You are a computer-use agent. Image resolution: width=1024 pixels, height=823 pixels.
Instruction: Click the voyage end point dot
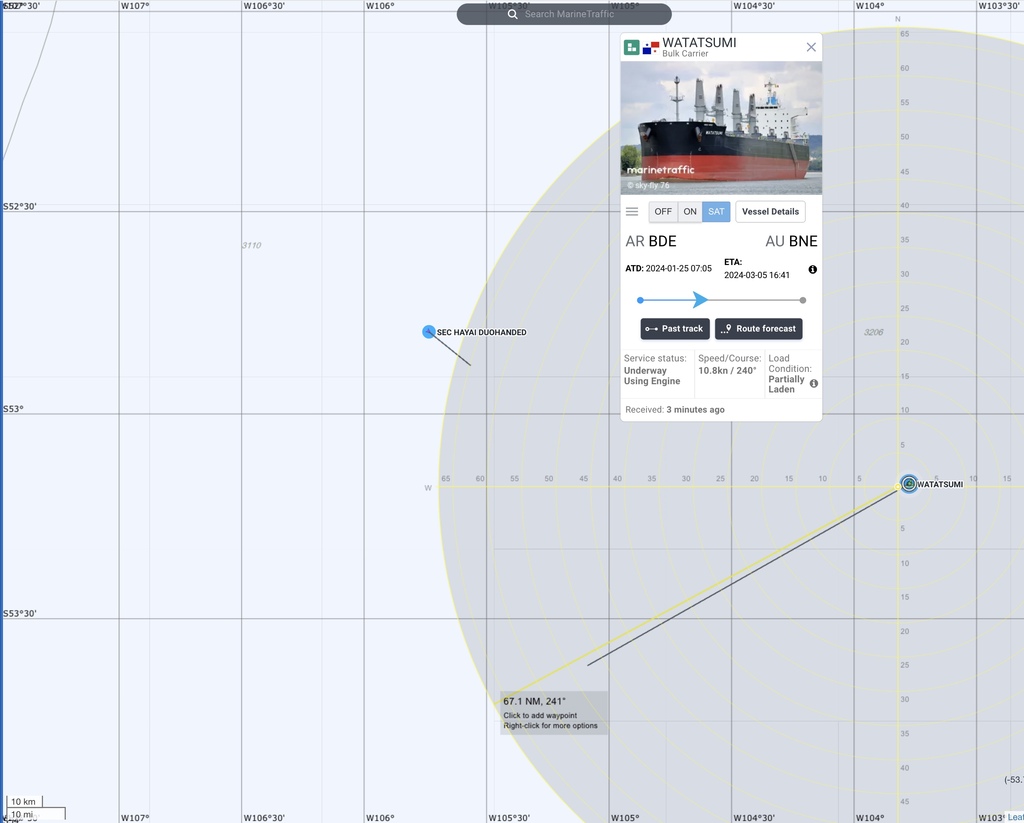pos(803,300)
